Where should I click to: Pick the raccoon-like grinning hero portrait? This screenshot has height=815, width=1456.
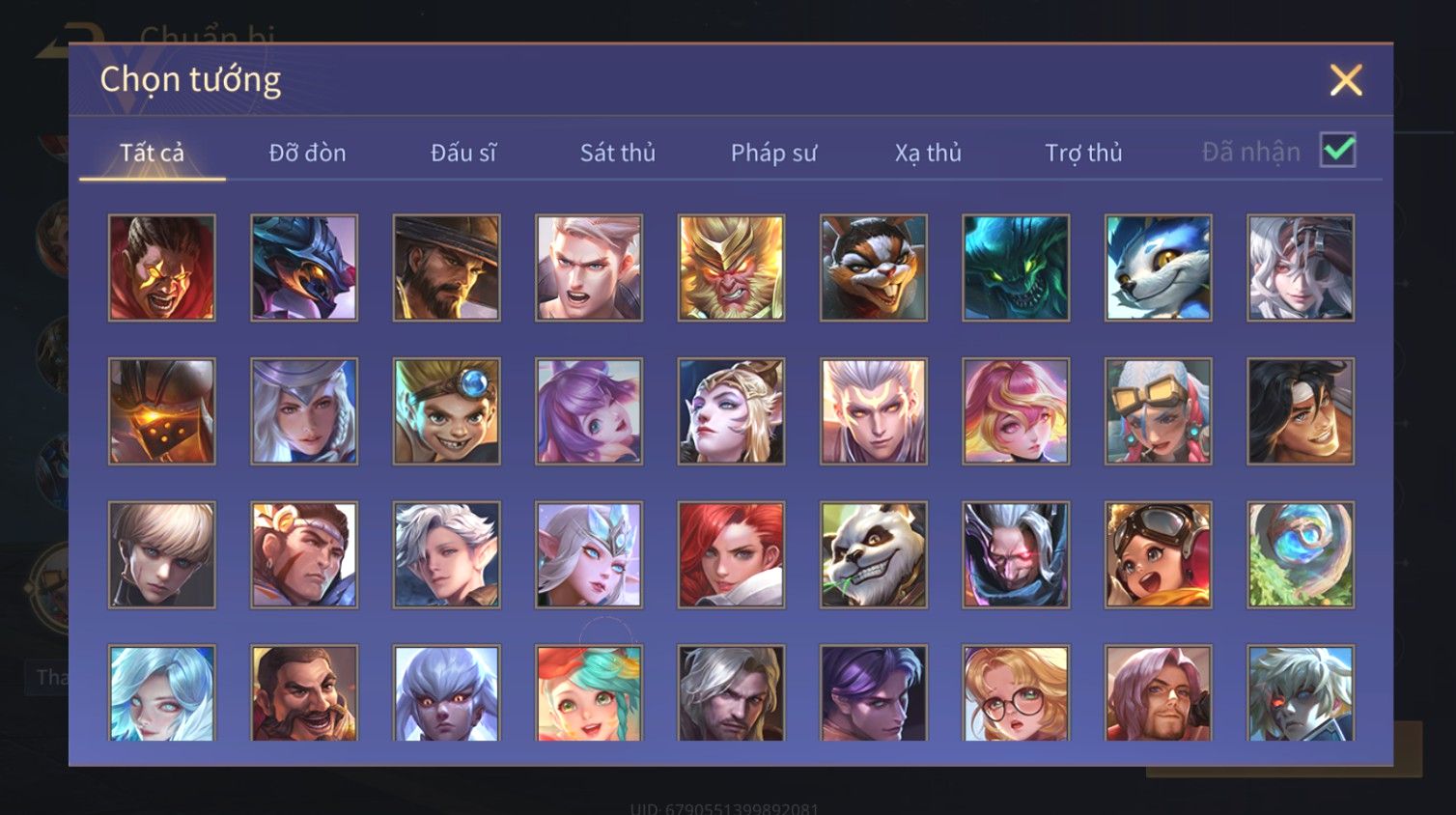coord(874,267)
